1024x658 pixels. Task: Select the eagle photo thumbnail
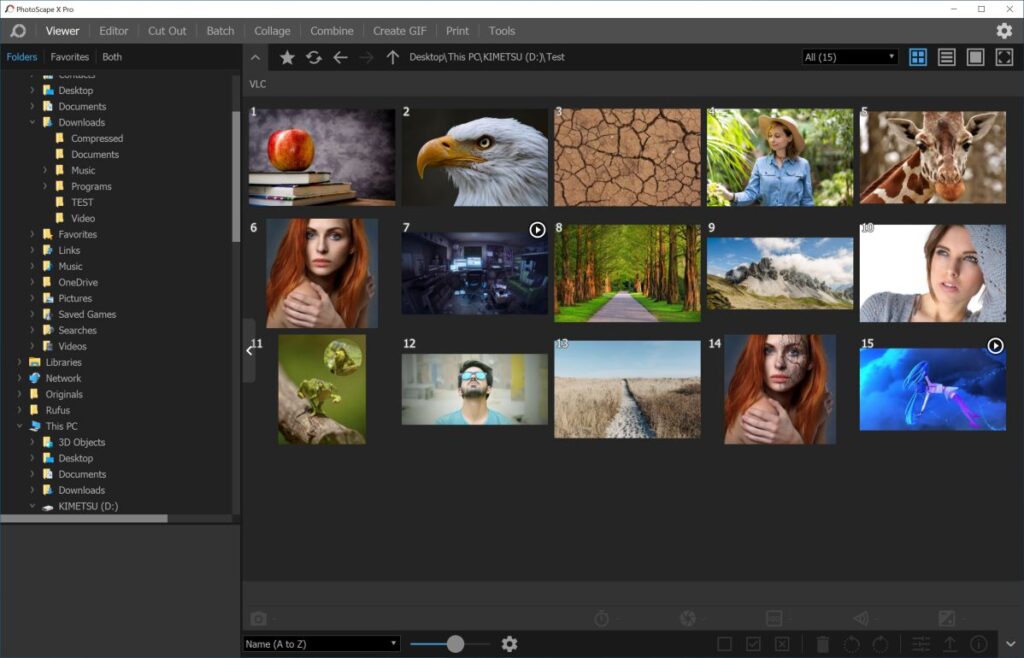point(475,157)
